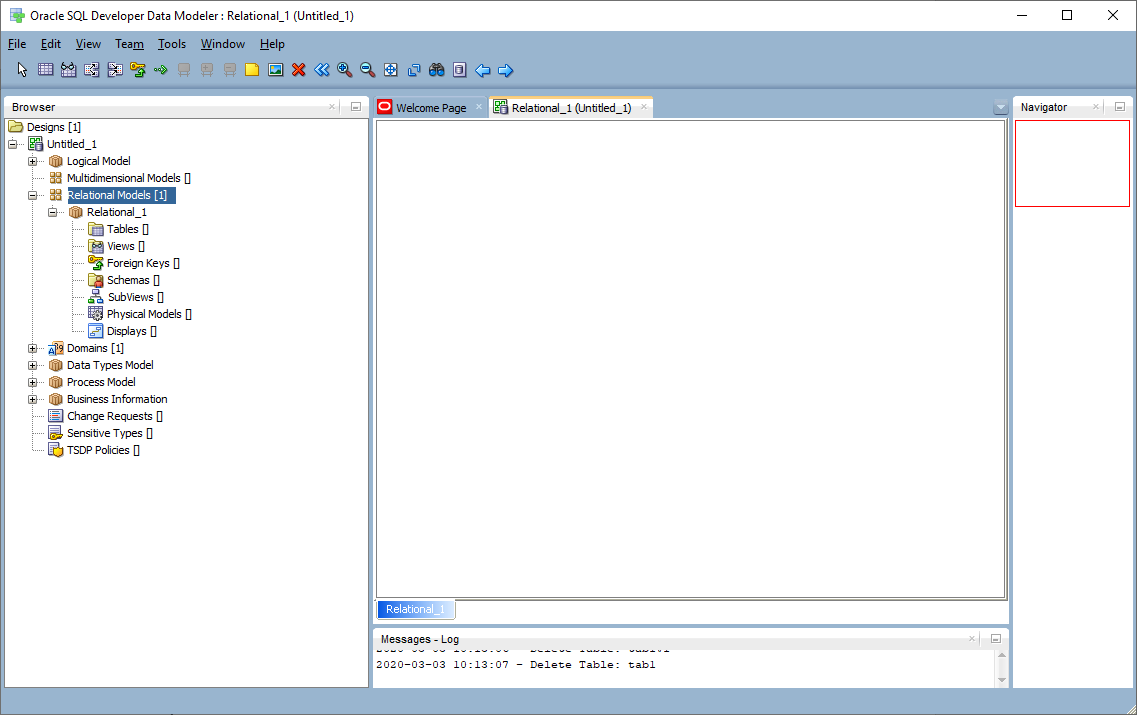
Task: Close the Navigator panel
Action: tap(1096, 107)
